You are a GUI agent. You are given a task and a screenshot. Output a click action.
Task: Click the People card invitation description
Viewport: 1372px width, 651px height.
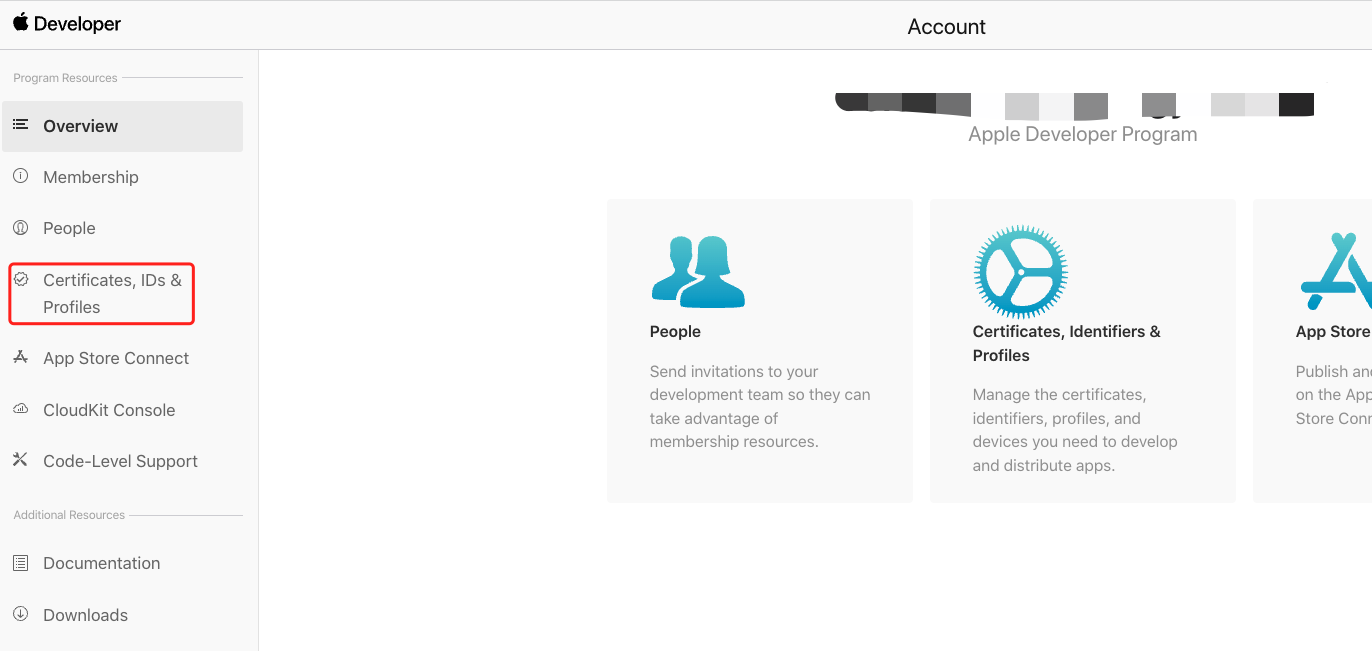click(x=760, y=406)
